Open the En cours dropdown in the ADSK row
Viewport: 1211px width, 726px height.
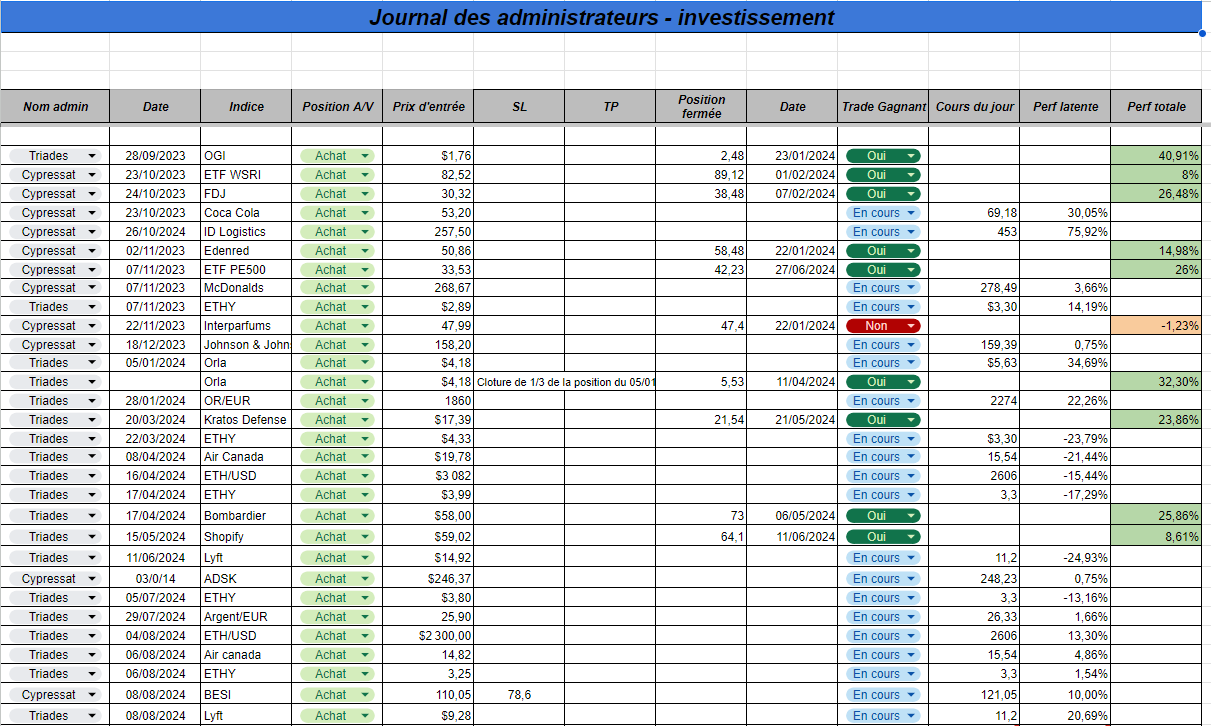(x=883, y=579)
